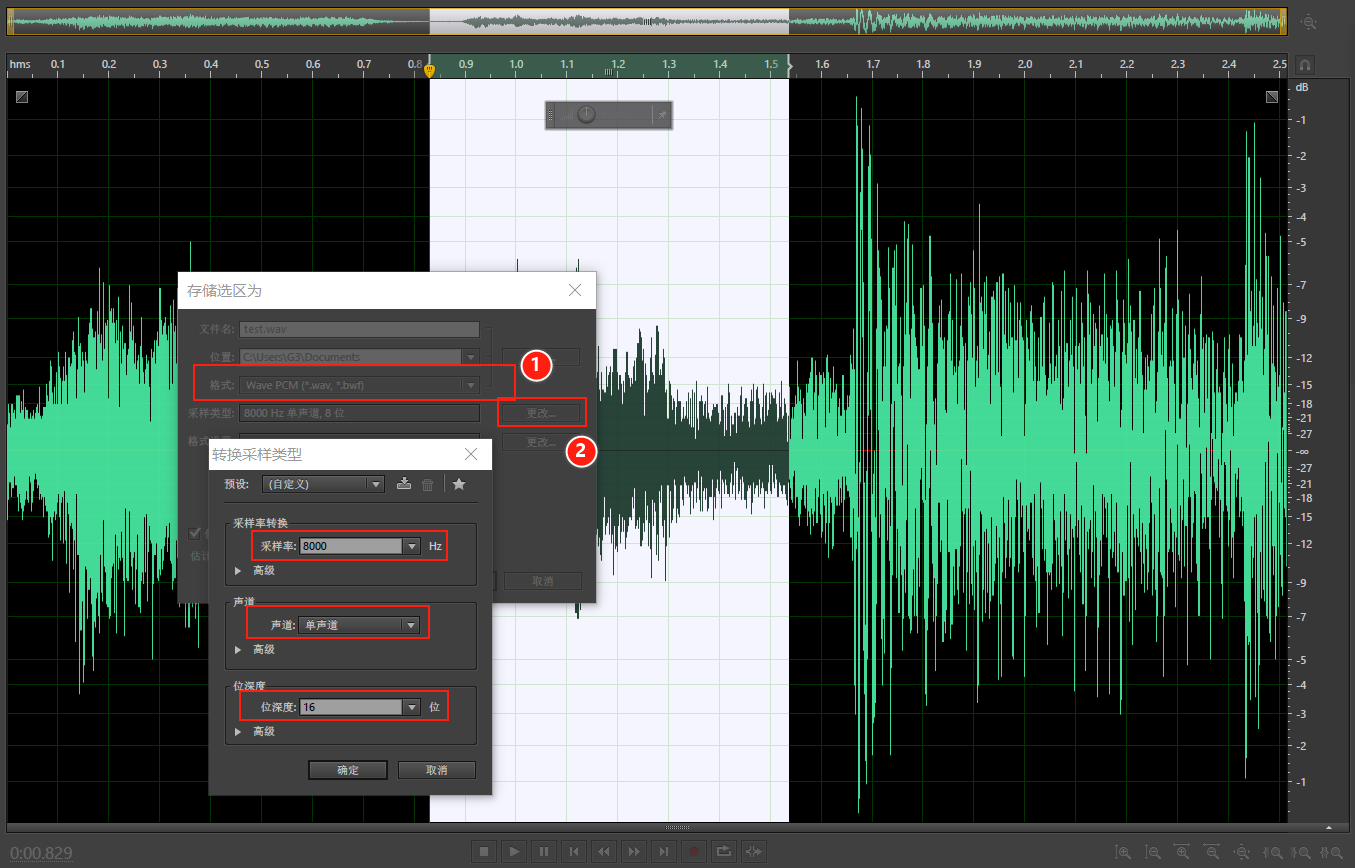
Task: Click the yellow playhead marker on ruler
Action: pos(430,70)
